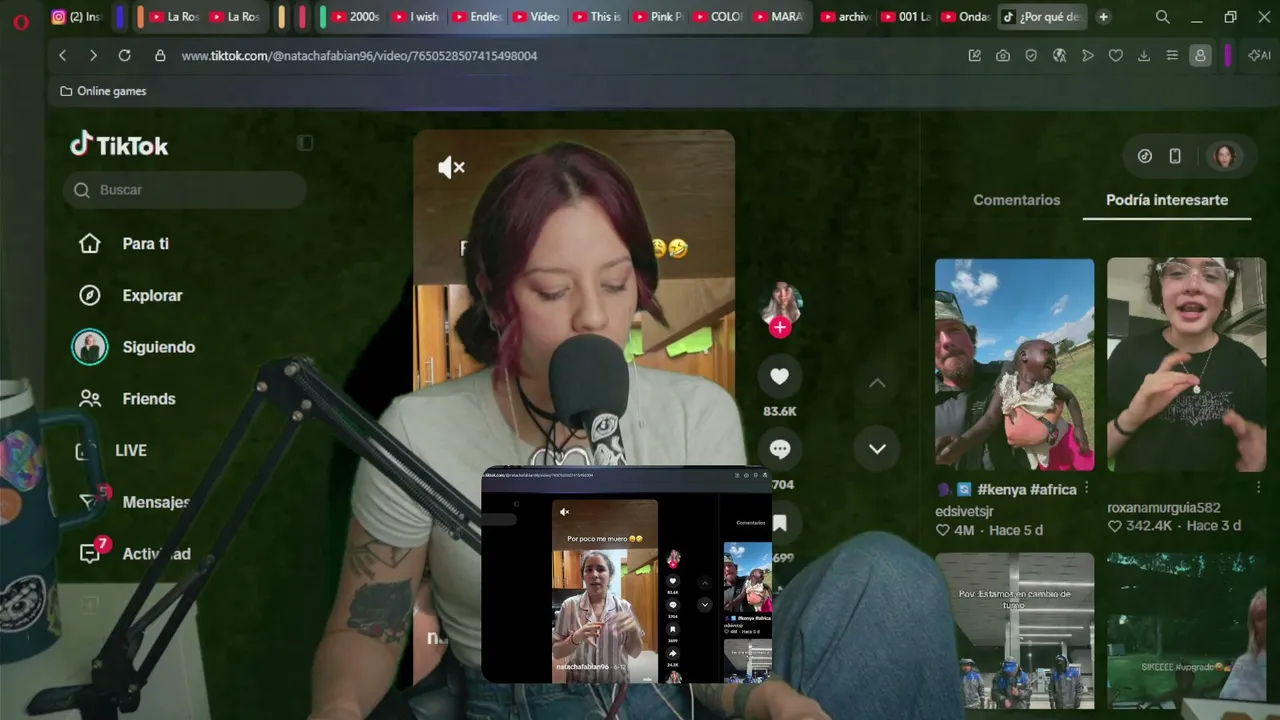The width and height of the screenshot is (1280, 720).
Task: Open Opera easy setup menu
Action: [1172, 56]
